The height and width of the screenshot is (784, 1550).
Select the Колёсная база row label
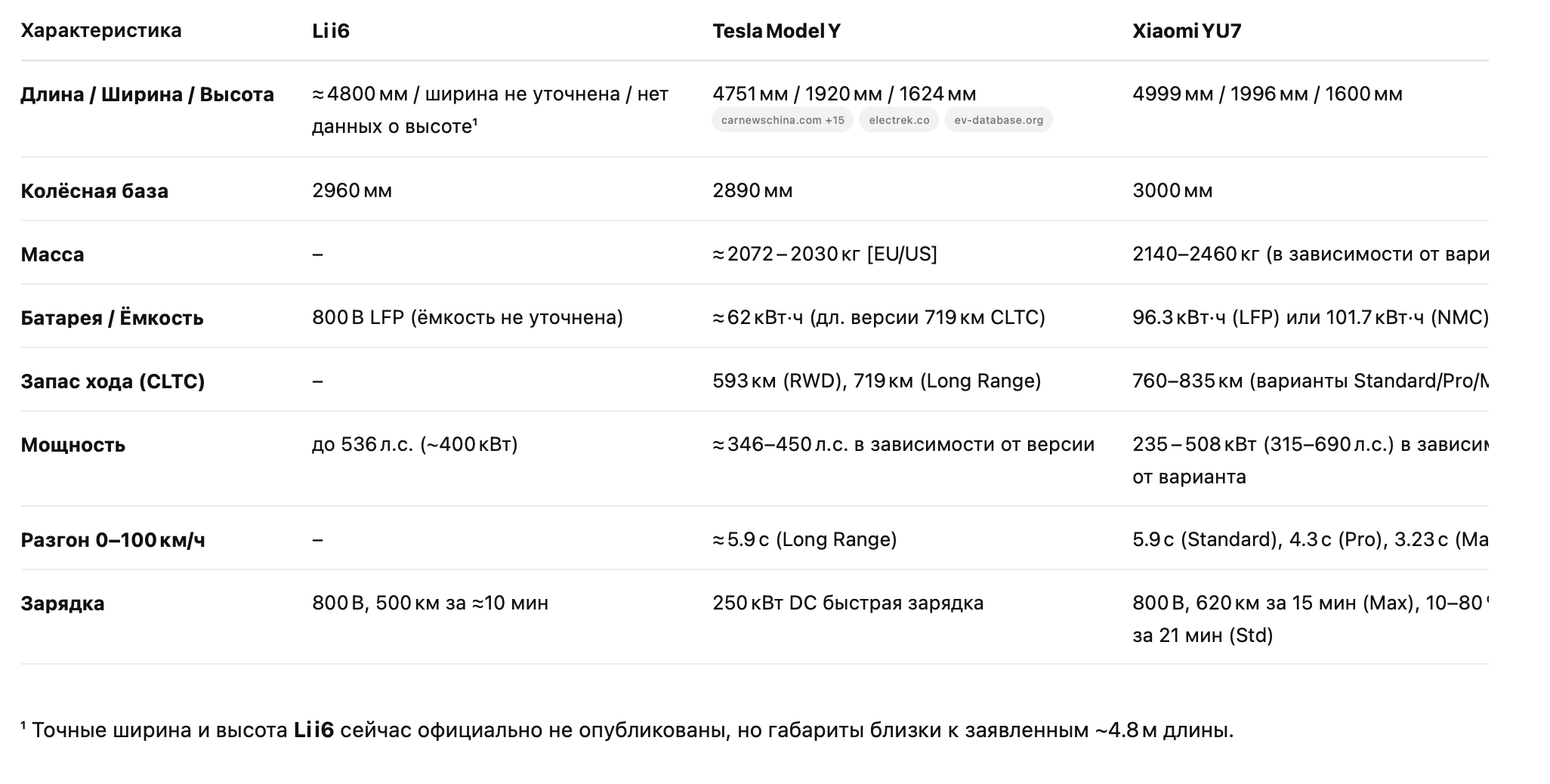point(94,191)
